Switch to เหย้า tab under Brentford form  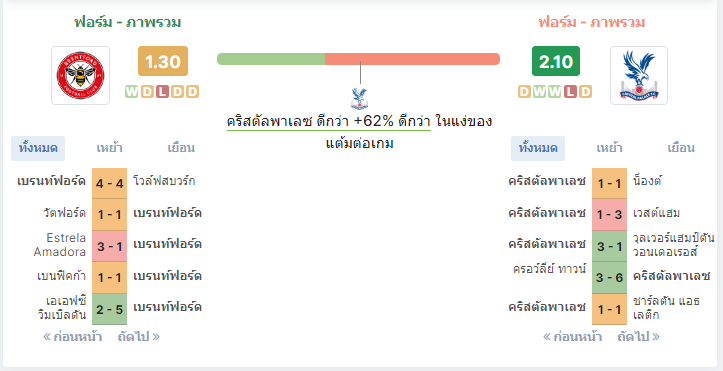(109, 148)
